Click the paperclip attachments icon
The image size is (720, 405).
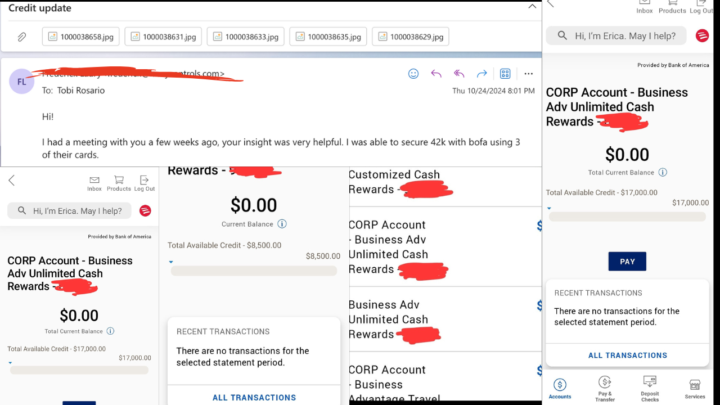22,37
